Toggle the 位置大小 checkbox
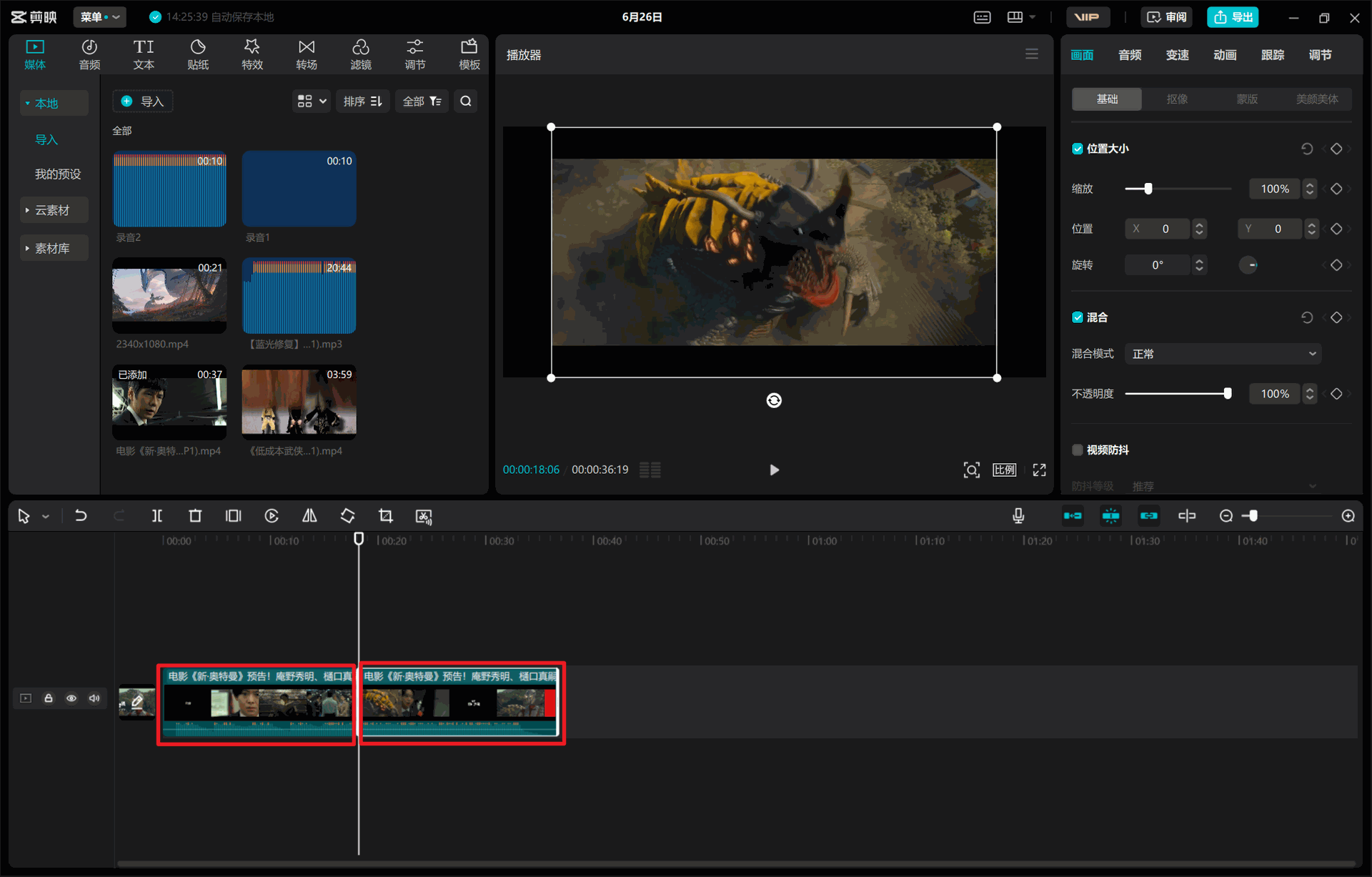This screenshot has width=1372, height=877. 1078,149
